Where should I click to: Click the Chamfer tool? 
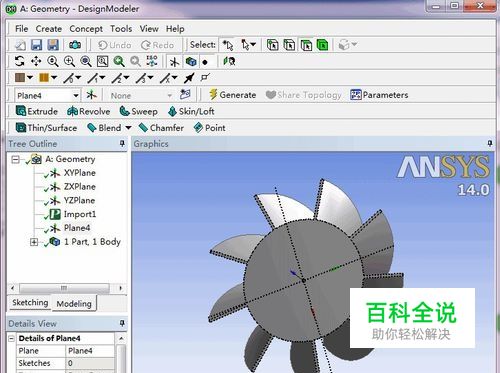161,128
